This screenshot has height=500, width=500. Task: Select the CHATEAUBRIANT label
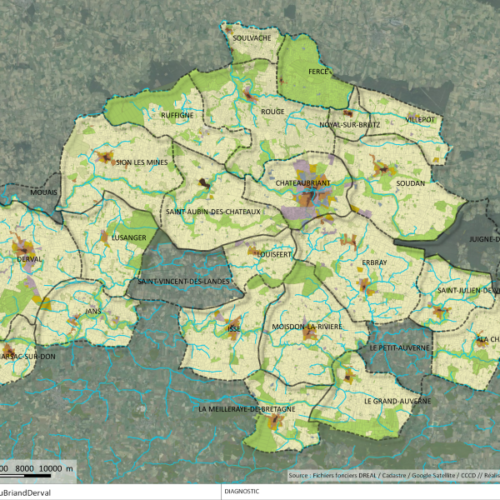(x=303, y=183)
